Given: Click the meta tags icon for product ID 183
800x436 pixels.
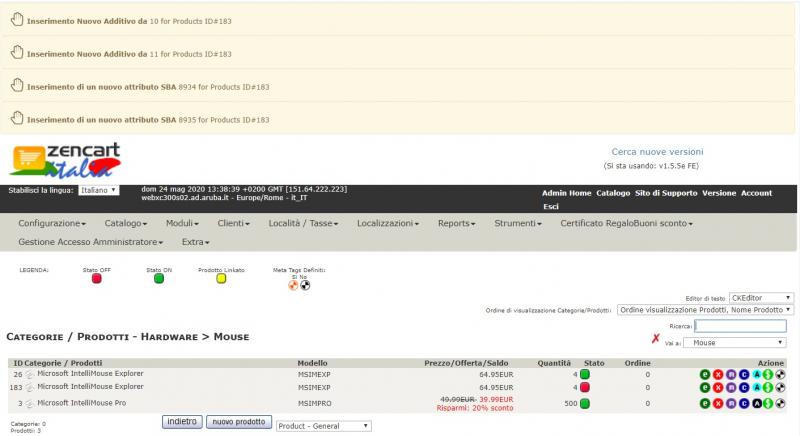Looking at the screenshot, I should [x=780, y=388].
